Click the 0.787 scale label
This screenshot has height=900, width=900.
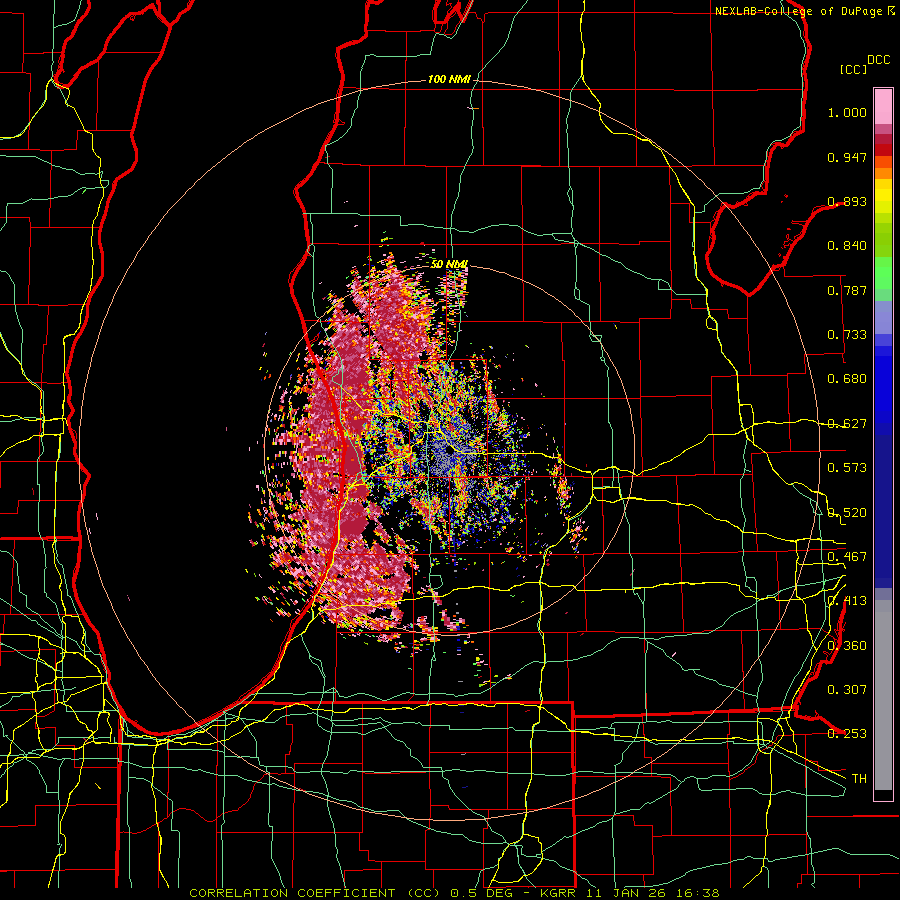(x=847, y=290)
